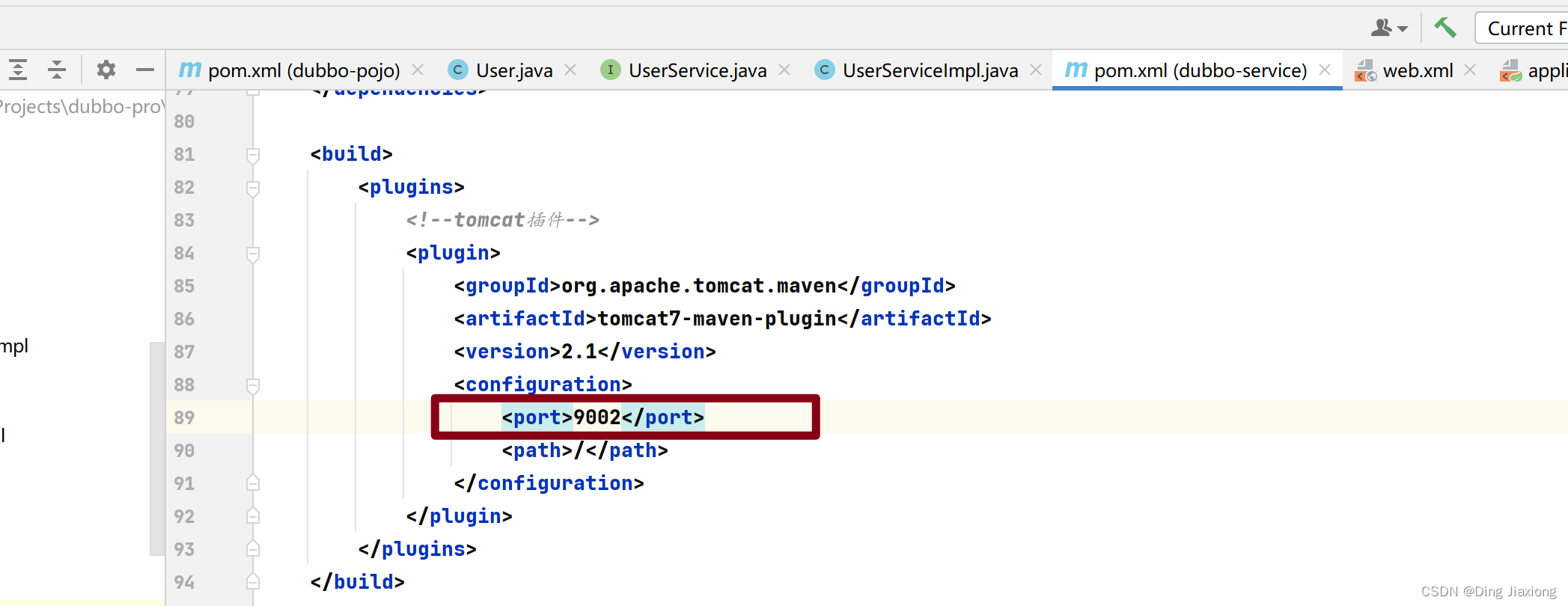
Task: Click the class icon on UserServiceImpl.java tab
Action: point(824,70)
